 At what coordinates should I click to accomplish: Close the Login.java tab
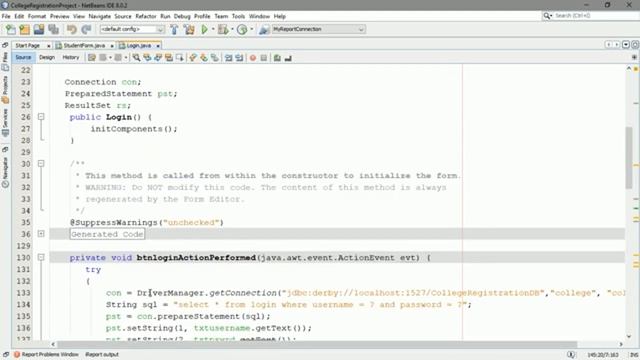click(x=158, y=46)
